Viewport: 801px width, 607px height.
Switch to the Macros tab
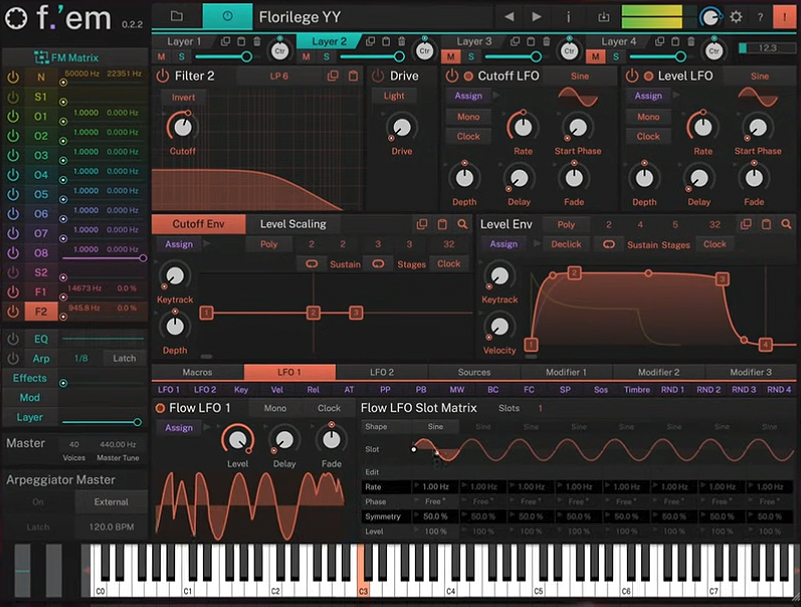tap(197, 372)
